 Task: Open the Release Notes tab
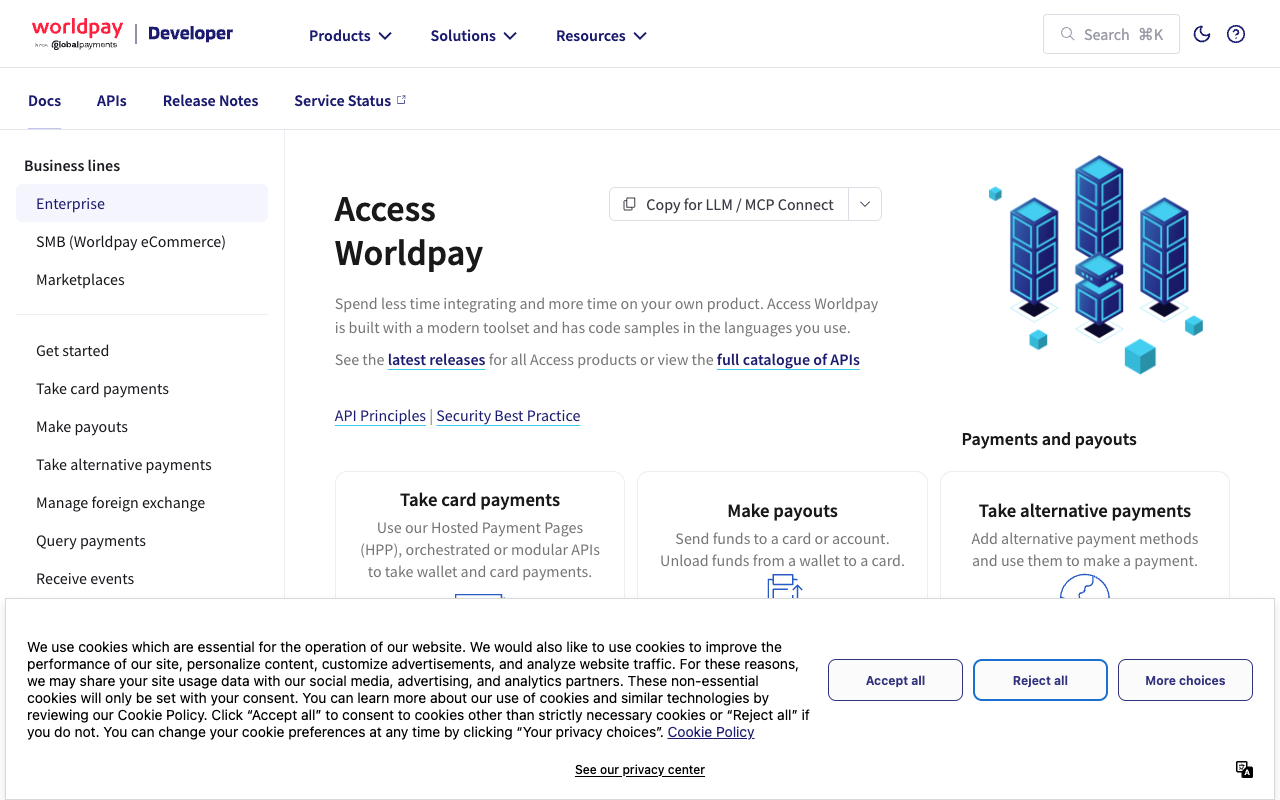point(211,100)
